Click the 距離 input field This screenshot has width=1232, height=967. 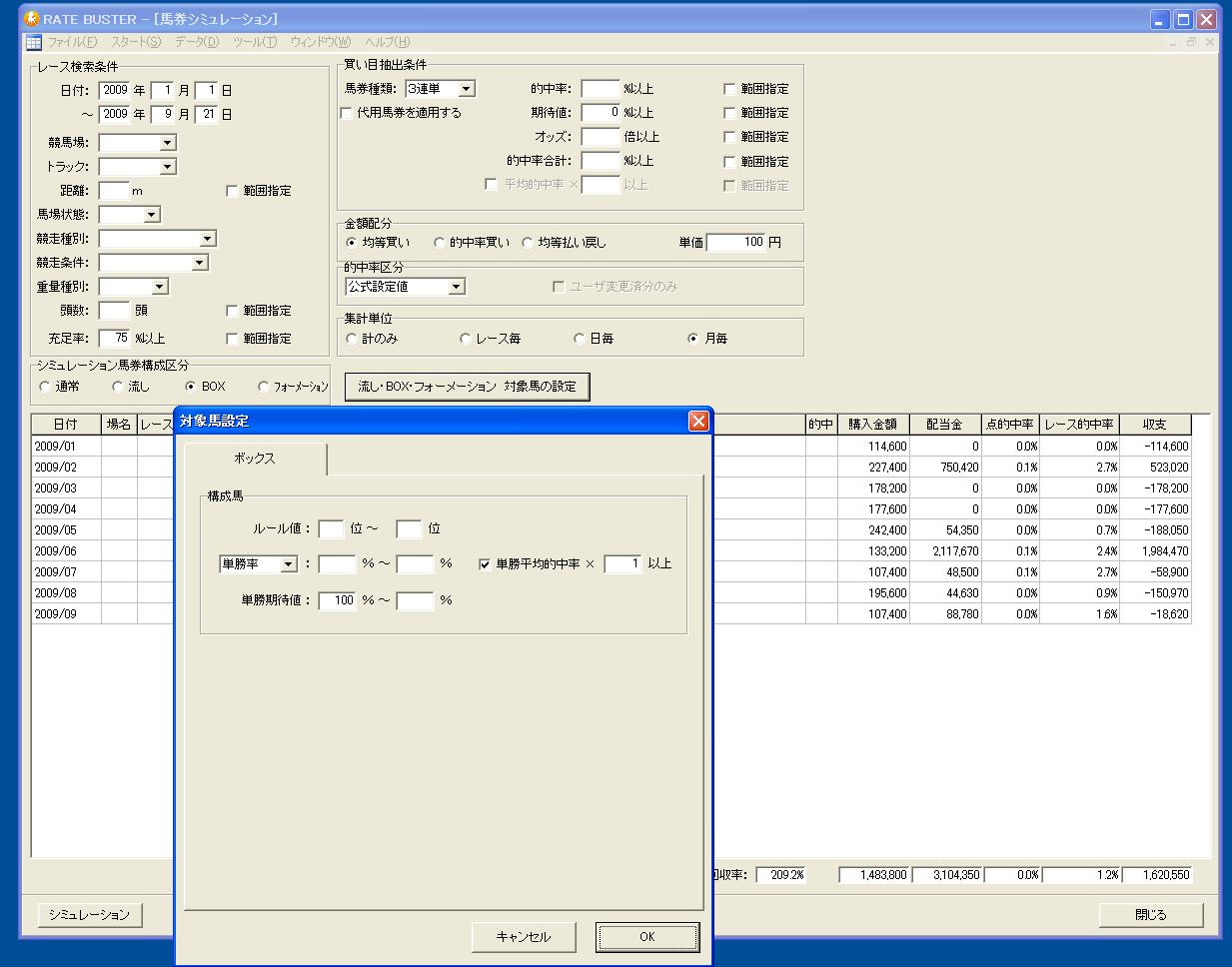click(114, 191)
